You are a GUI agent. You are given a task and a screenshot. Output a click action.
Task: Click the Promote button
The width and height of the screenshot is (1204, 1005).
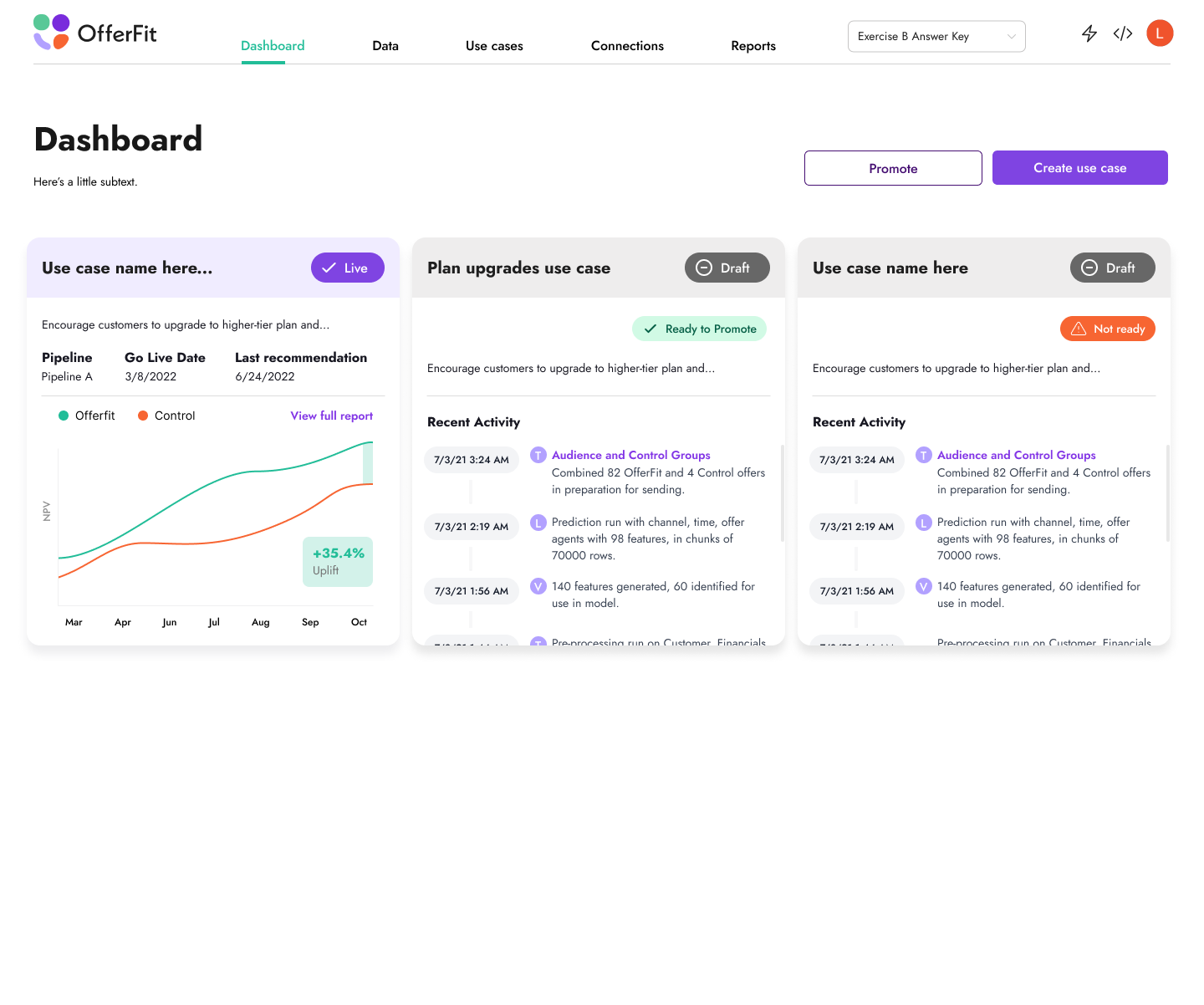tap(893, 168)
